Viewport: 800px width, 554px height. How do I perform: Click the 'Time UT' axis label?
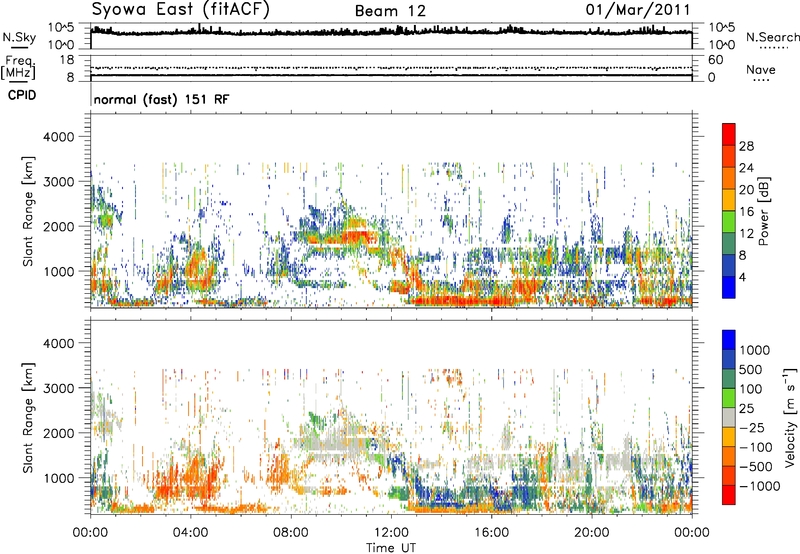pyautogui.click(x=391, y=548)
